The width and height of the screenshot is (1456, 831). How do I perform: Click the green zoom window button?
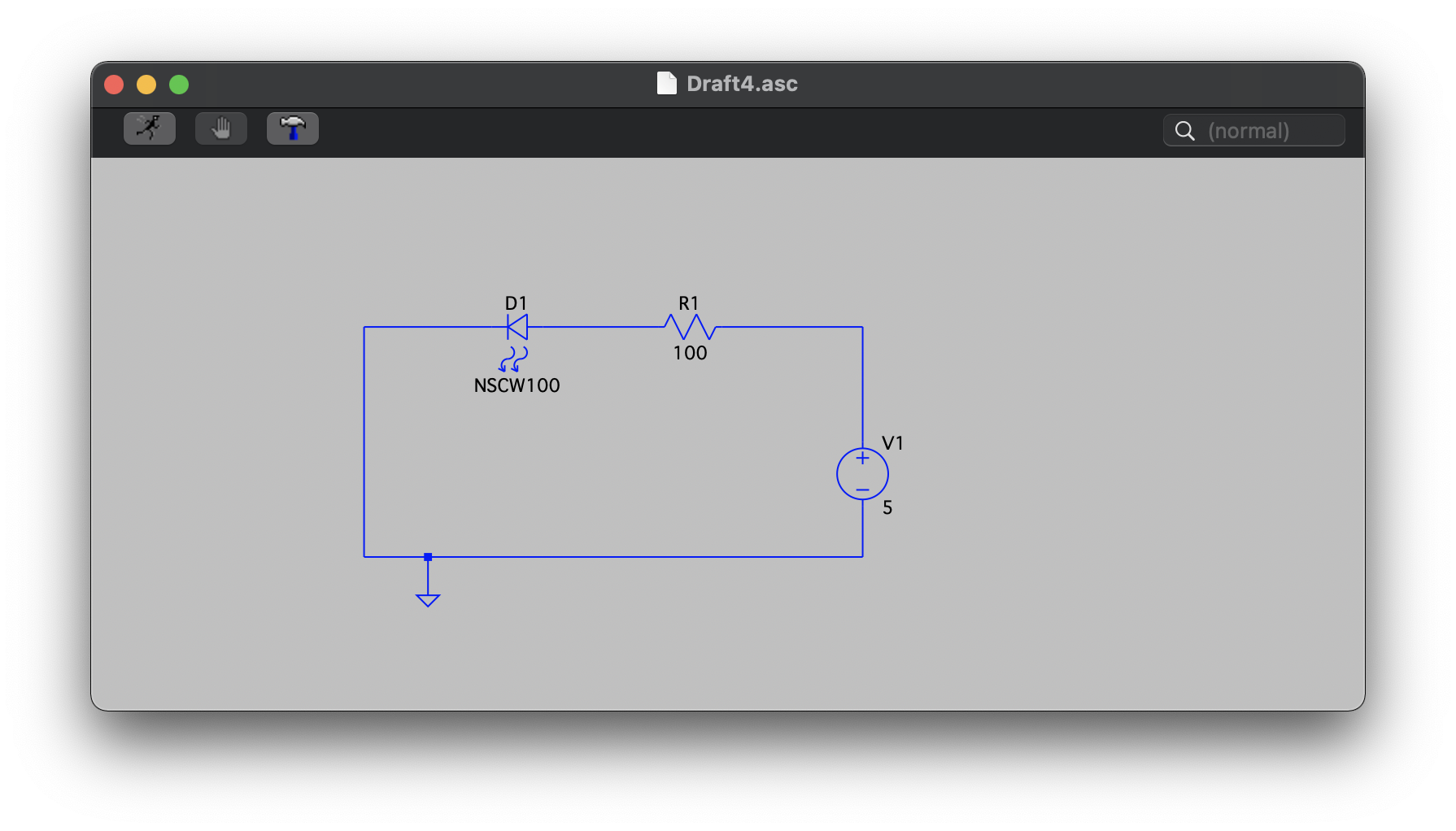[179, 85]
